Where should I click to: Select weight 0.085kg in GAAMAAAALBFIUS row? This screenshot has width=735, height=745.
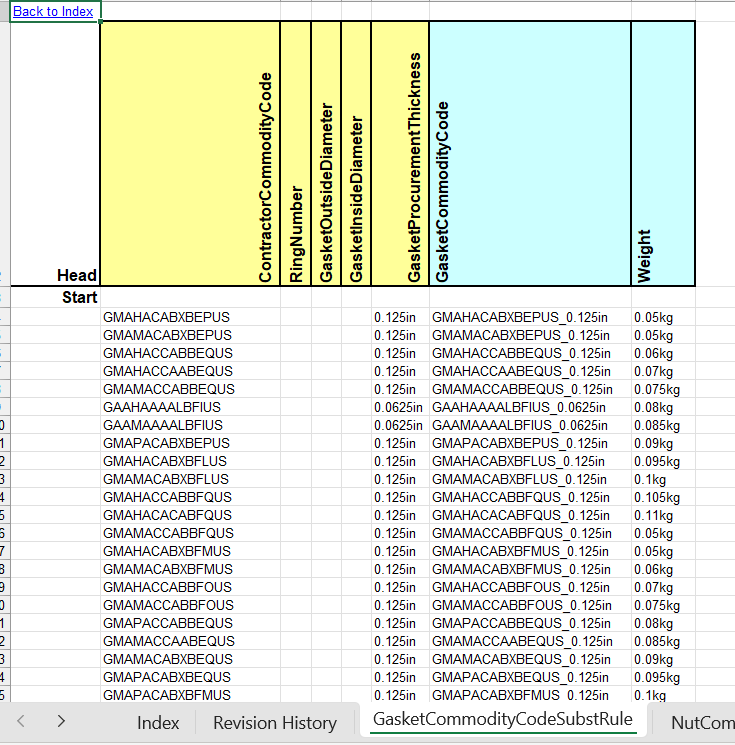pyautogui.click(x=663, y=426)
